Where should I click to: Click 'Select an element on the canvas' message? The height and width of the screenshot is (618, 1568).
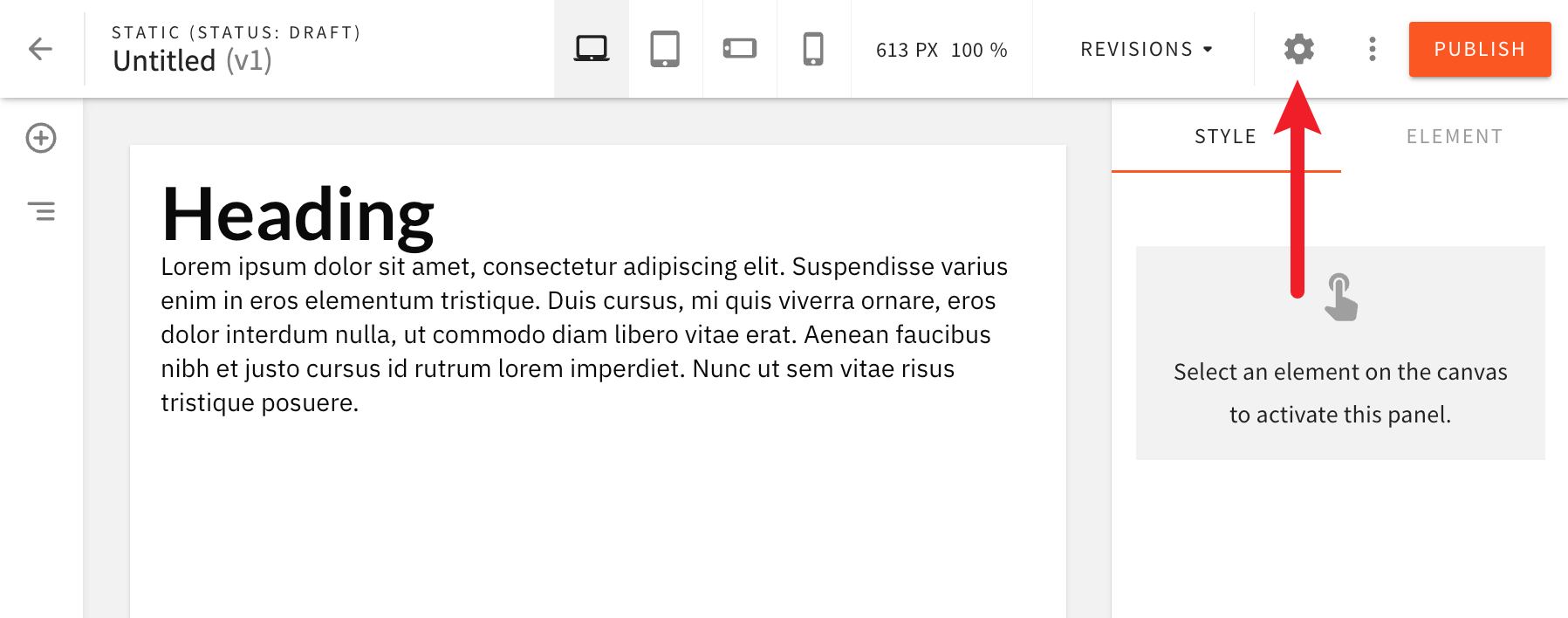1340,393
